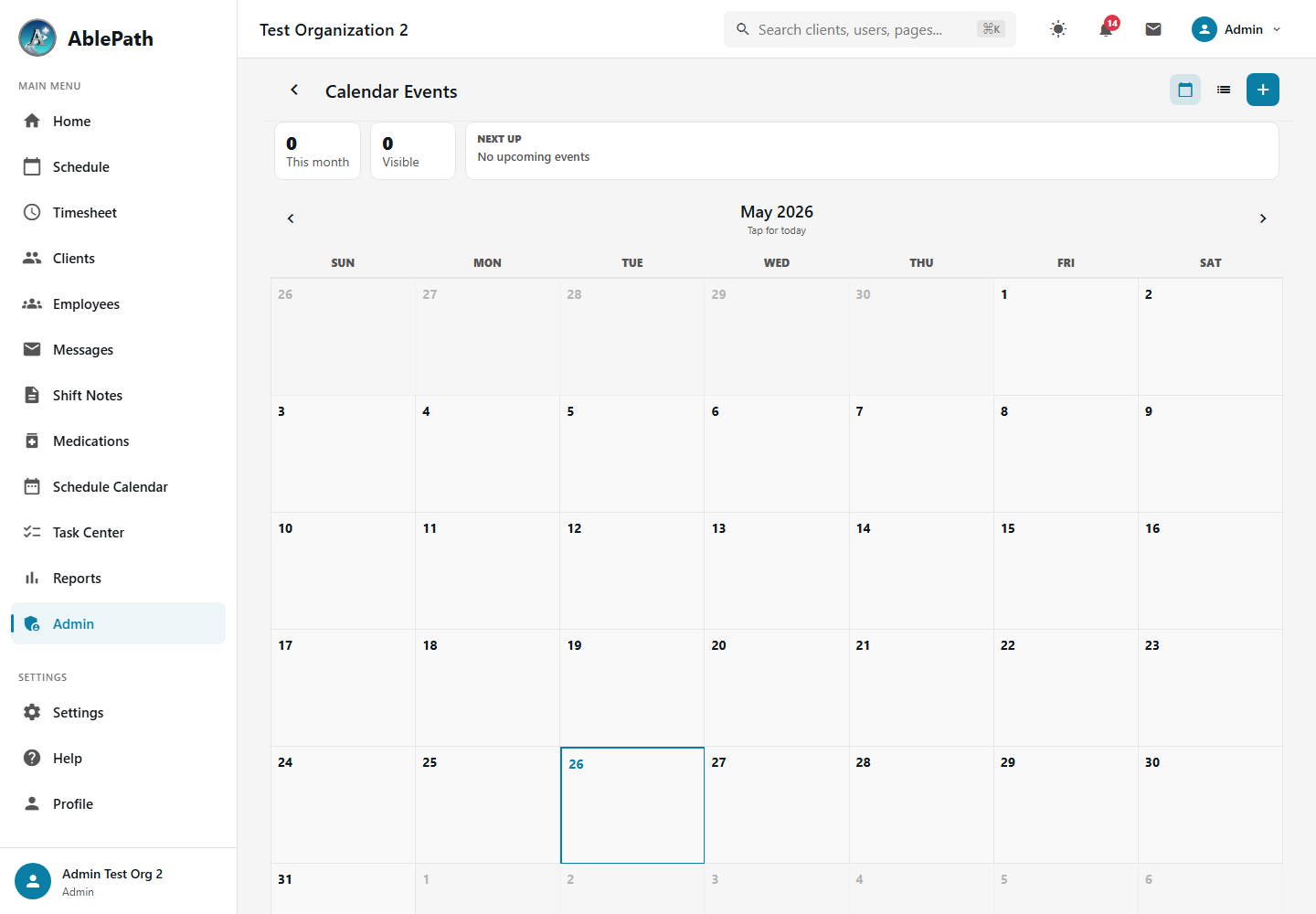Open Schedule Calendar page

pyautogui.click(x=118, y=486)
